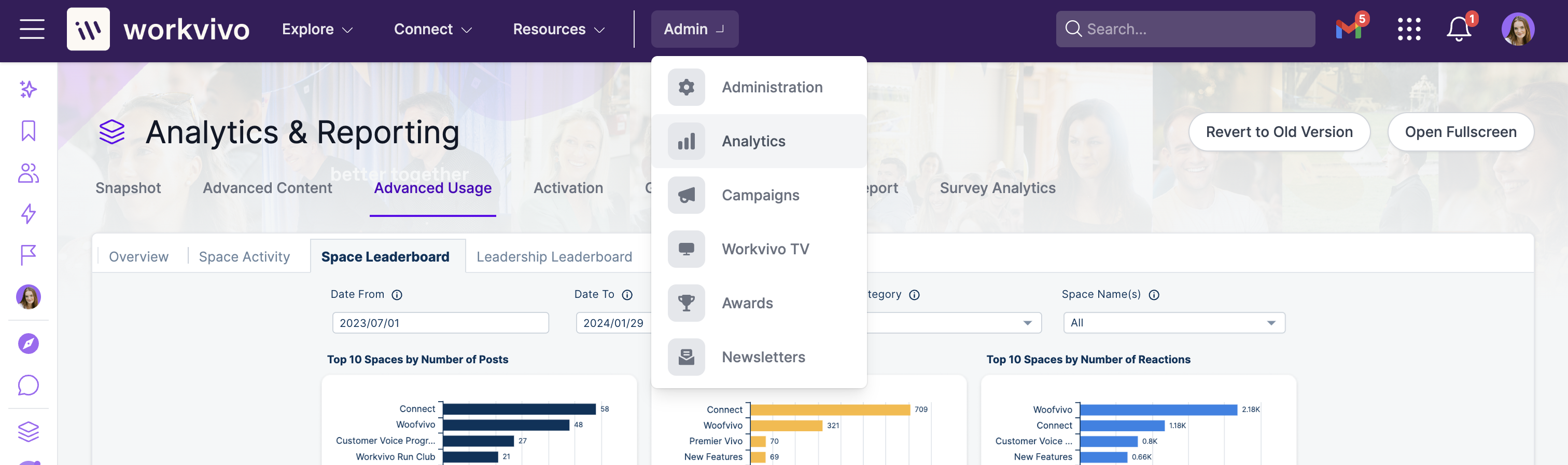
Task: Click 'Top 10 Spaces by Number of Posts' title
Action: (x=417, y=360)
